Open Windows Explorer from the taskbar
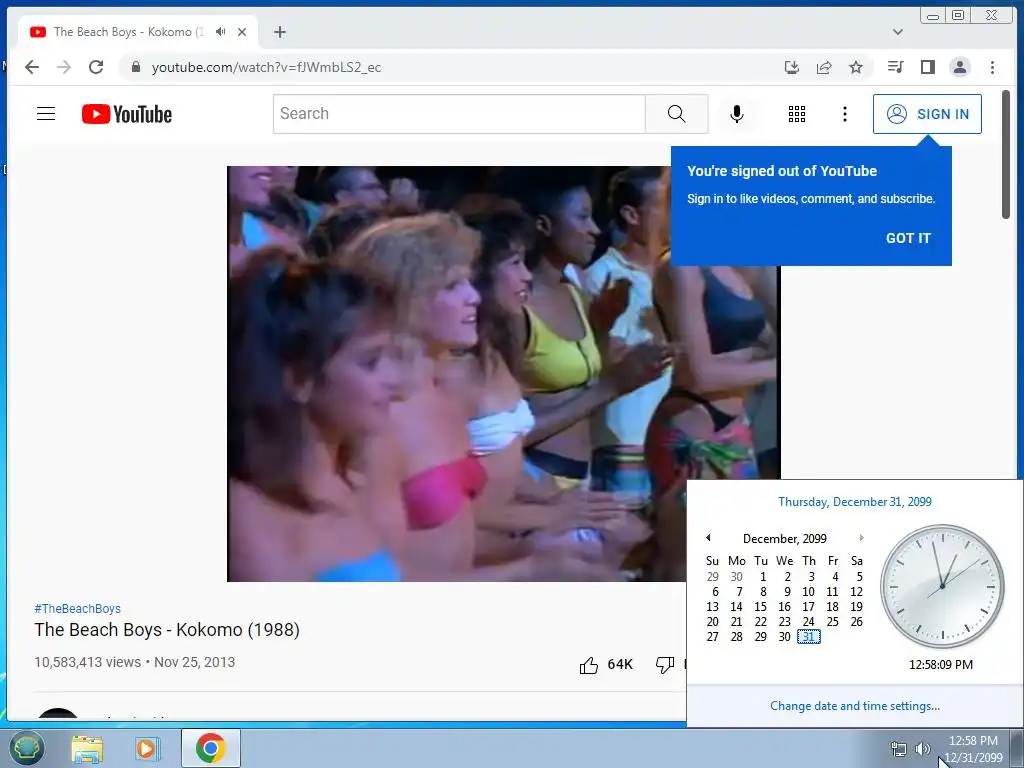This screenshot has height=768, width=1024. click(x=87, y=748)
